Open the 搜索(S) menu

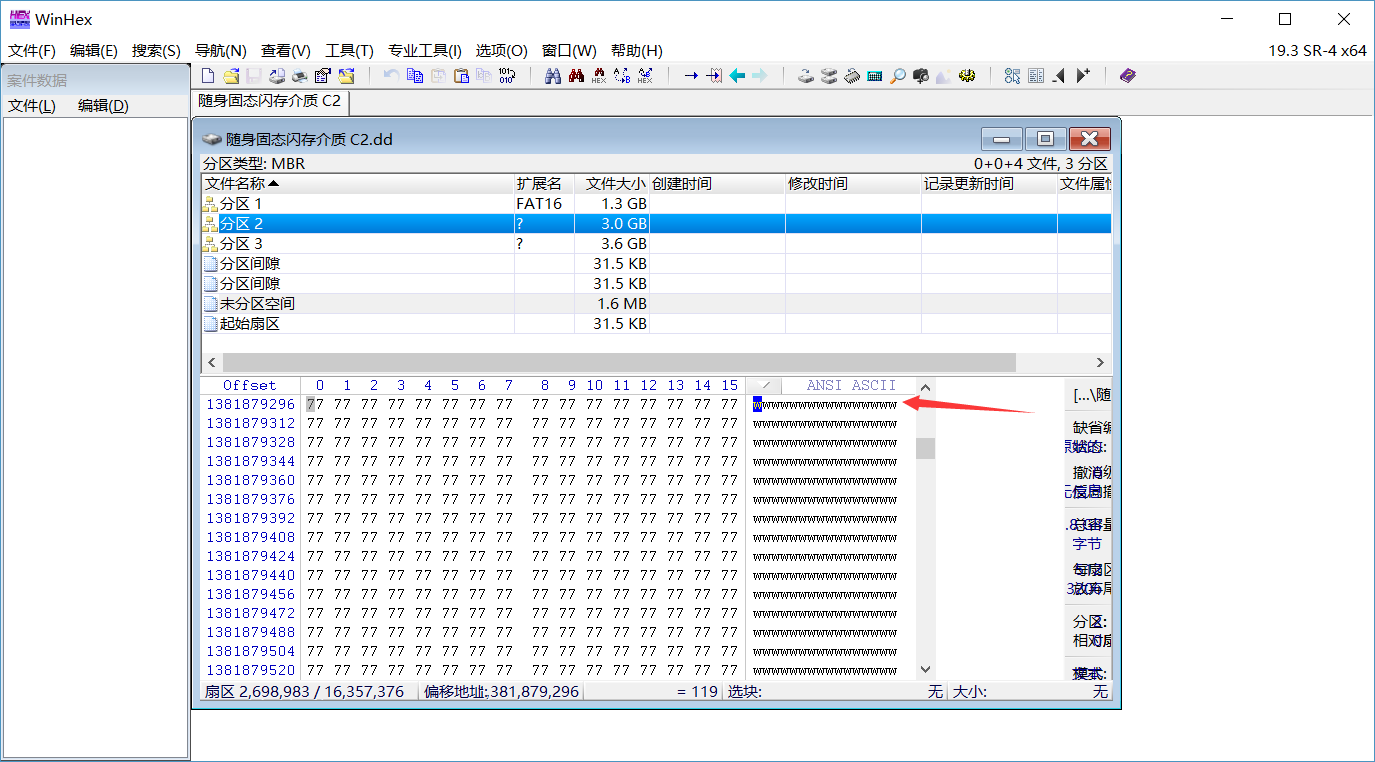pos(156,50)
